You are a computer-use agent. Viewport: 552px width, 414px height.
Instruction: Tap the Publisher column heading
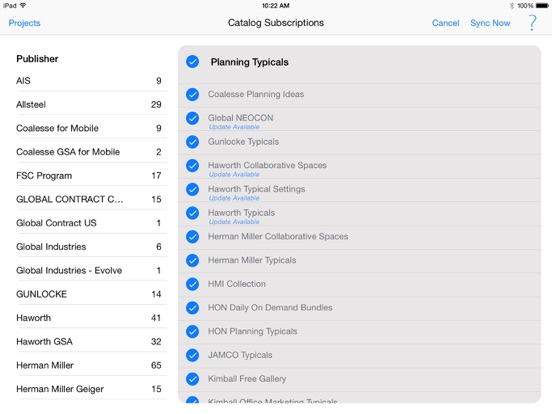pos(37,58)
